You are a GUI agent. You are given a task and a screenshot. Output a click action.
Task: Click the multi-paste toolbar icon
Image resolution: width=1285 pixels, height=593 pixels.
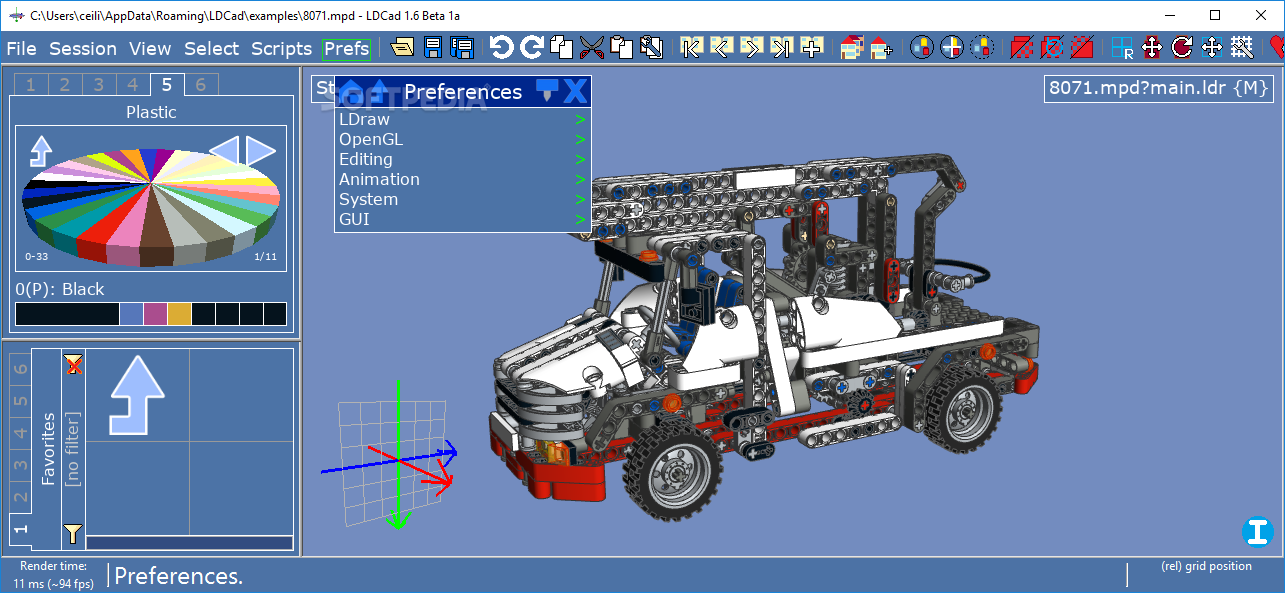click(x=652, y=47)
